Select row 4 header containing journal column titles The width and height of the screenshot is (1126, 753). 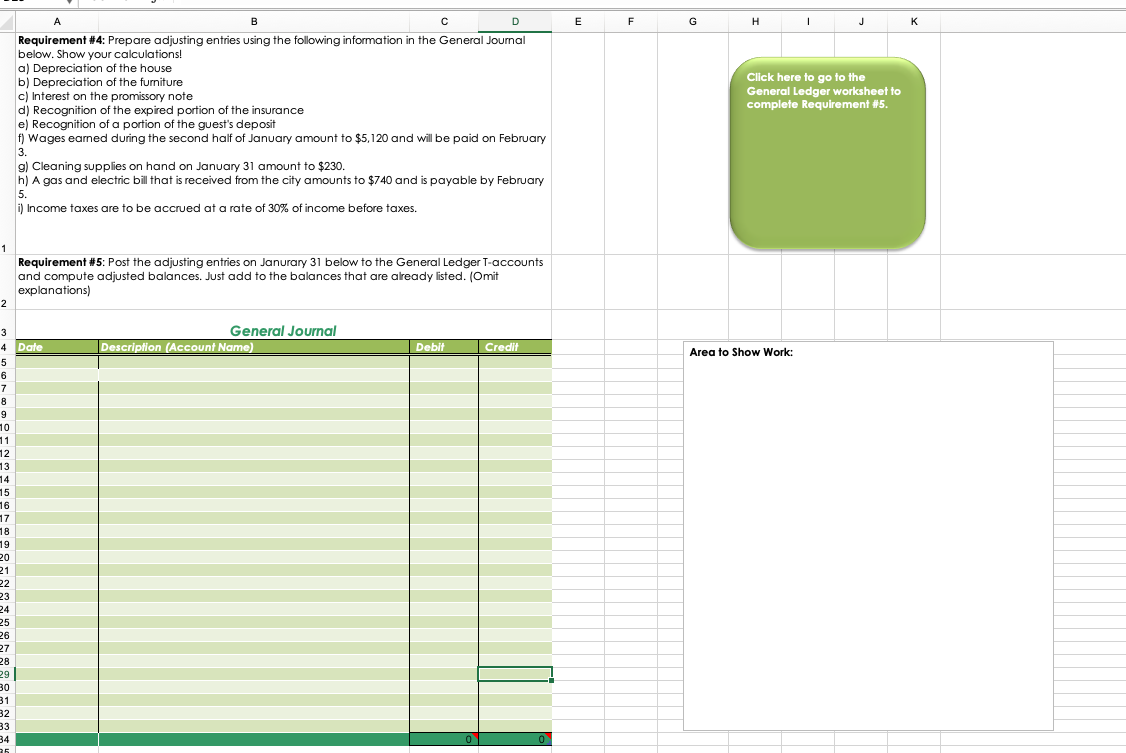pos(5,347)
